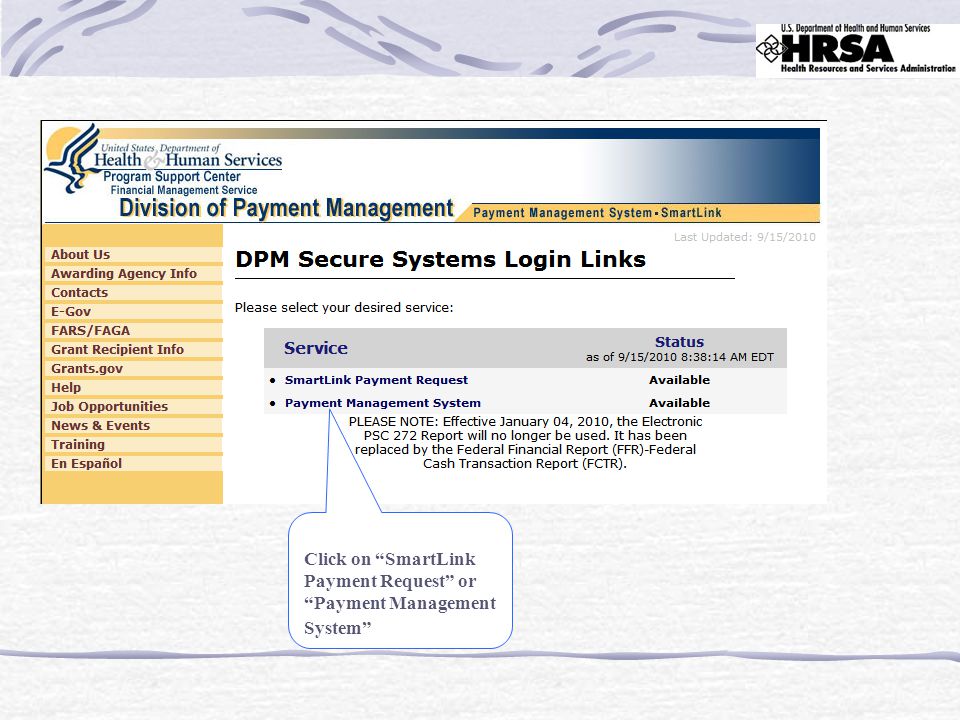Open the About Us sidebar link
Screen dimensions: 960x720
coord(80,255)
